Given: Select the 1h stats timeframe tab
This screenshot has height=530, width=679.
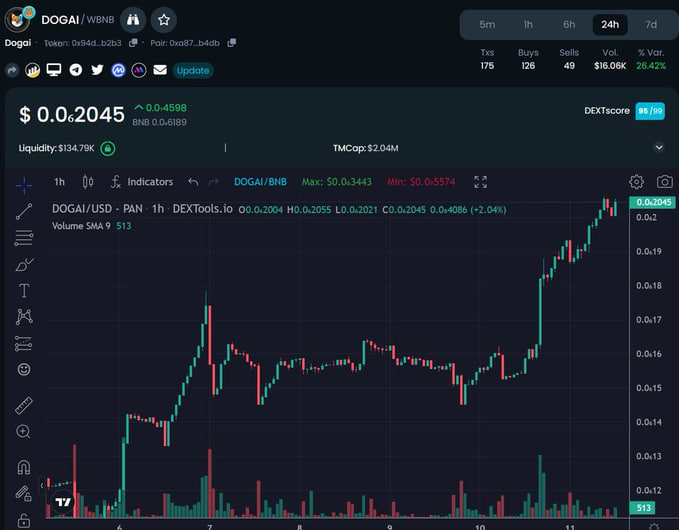Looking at the screenshot, I should pyautogui.click(x=528, y=25).
